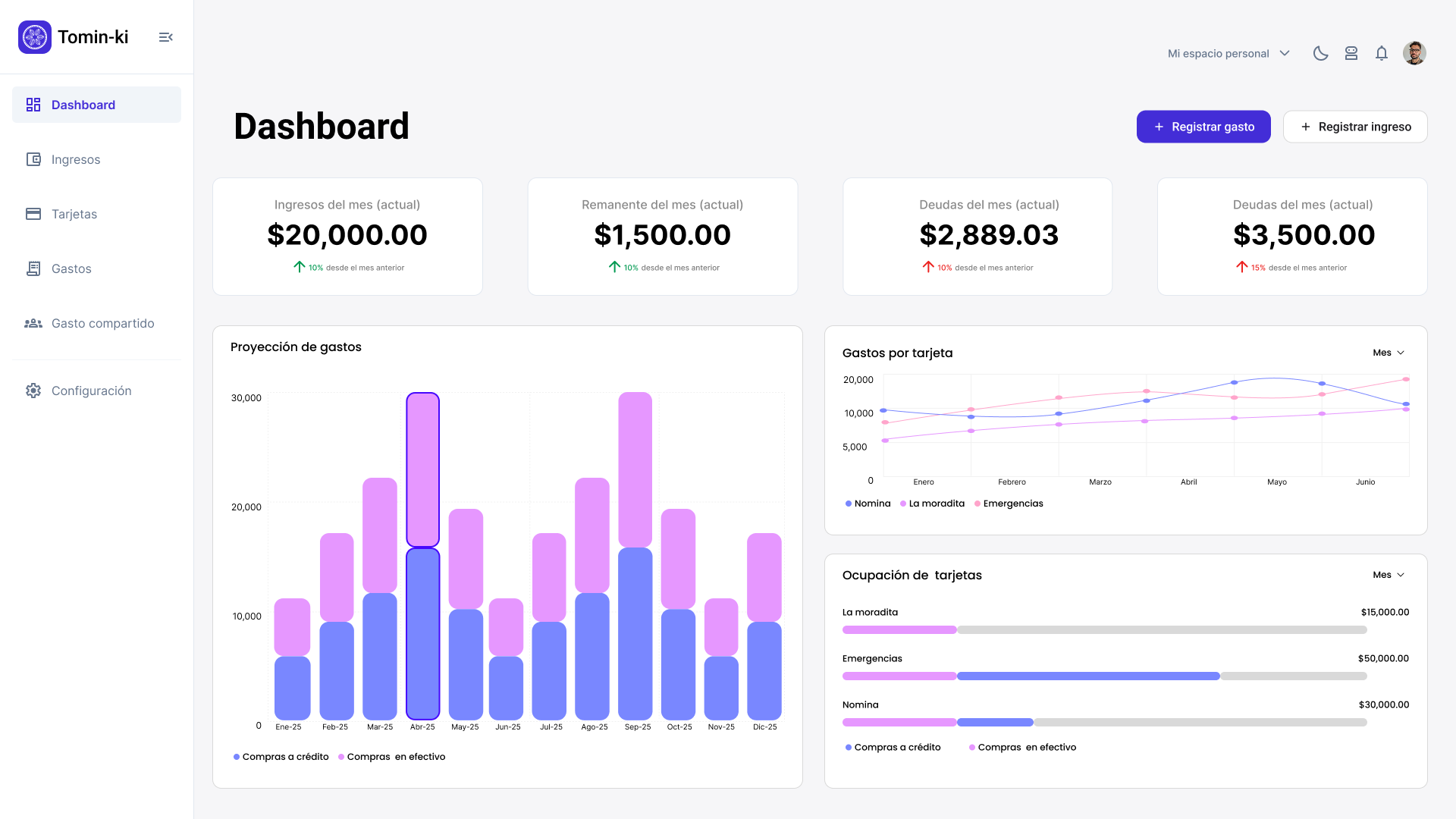Click the $30,000.00 Nomina limit
This screenshot has width=1456, height=819.
[1384, 704]
